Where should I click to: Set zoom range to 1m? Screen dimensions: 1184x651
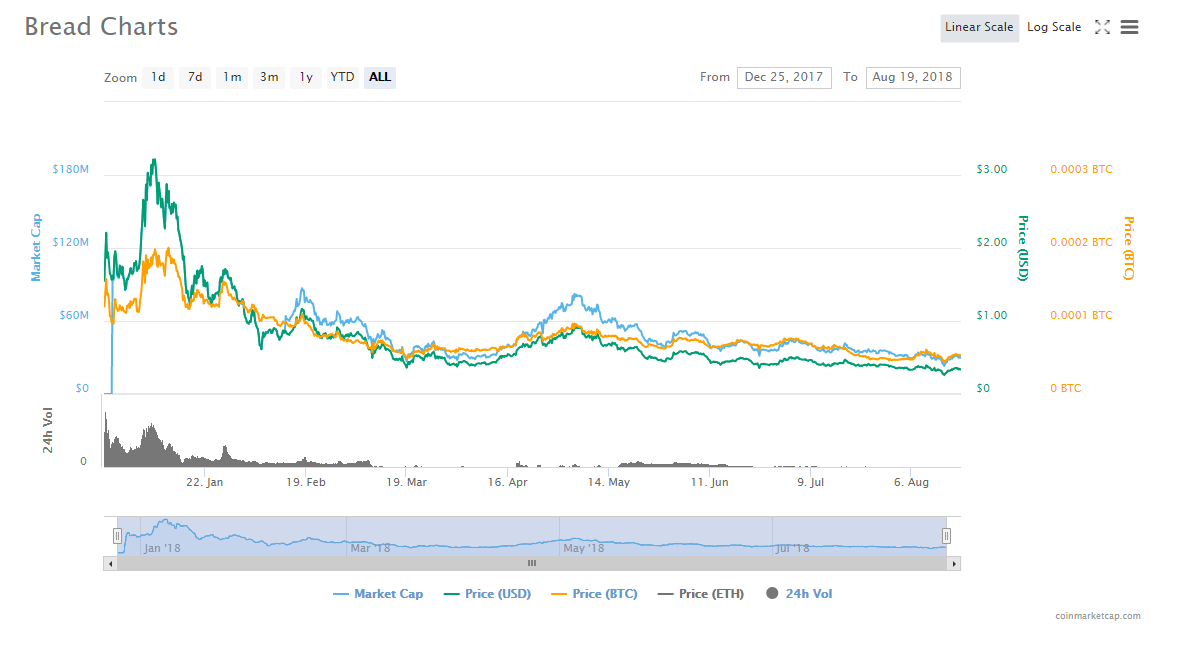[232, 77]
